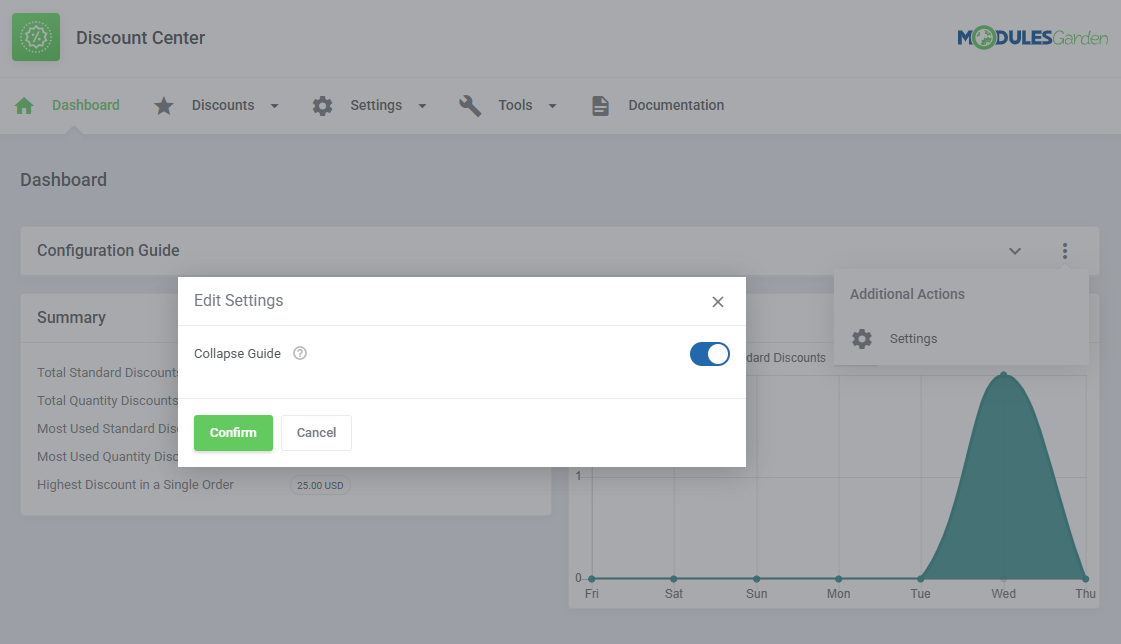Toggle the Collapse Guide switch
The height and width of the screenshot is (644, 1121).
pyautogui.click(x=709, y=354)
